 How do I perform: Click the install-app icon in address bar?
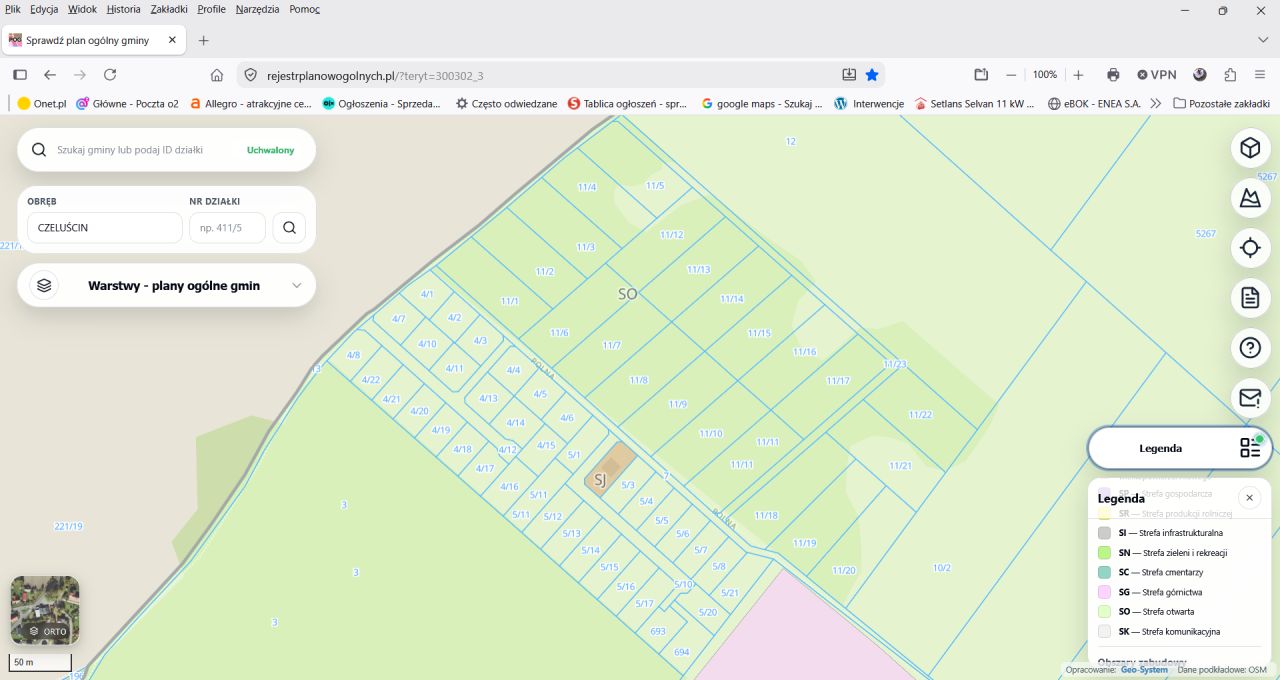[849, 75]
